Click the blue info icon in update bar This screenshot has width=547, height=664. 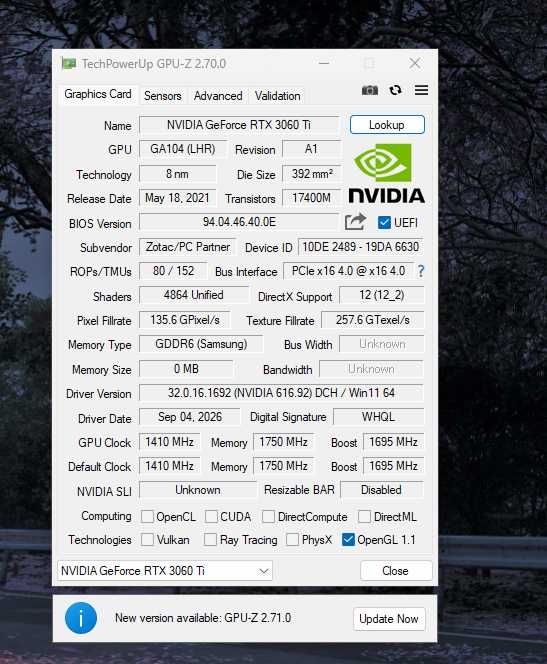click(80, 618)
